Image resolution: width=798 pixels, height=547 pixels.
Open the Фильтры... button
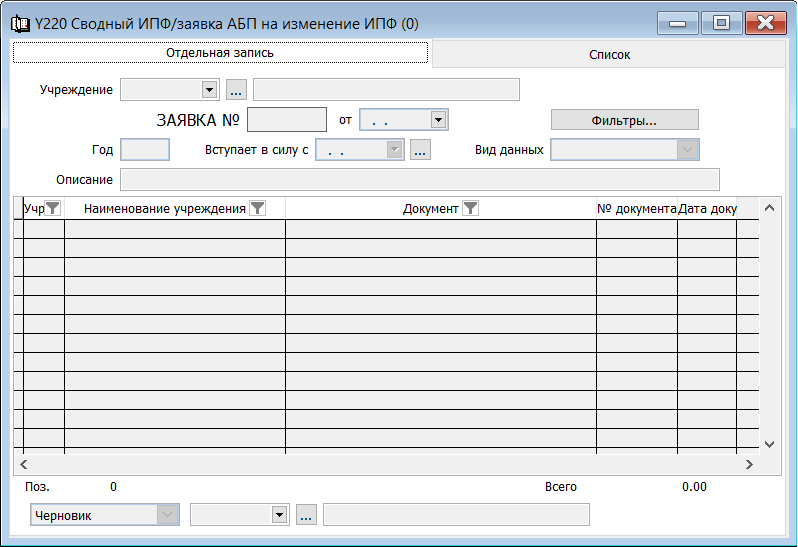pyautogui.click(x=624, y=120)
